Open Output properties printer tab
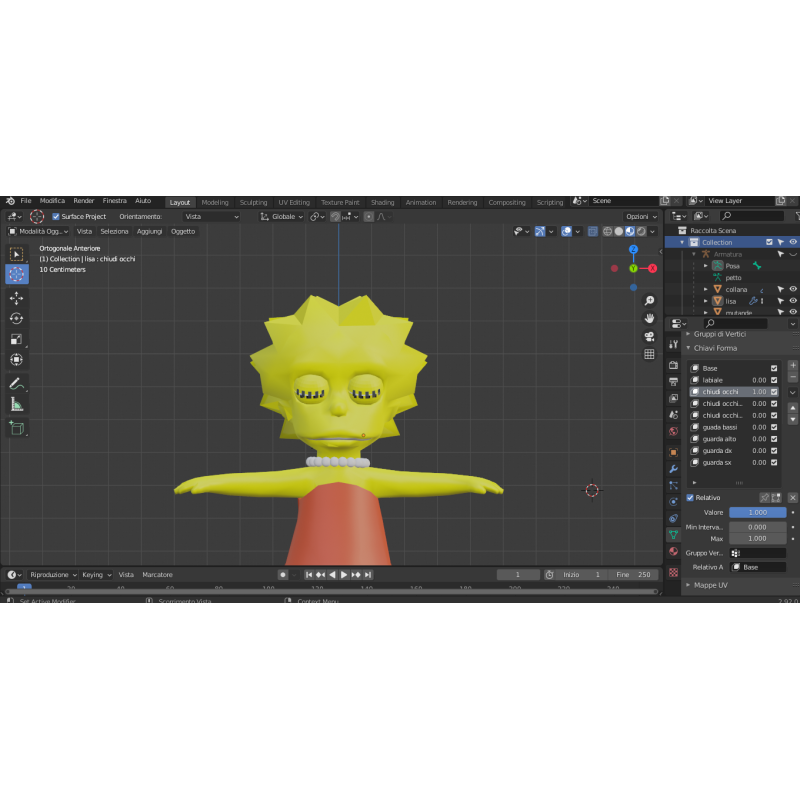The image size is (800, 800). click(673, 382)
